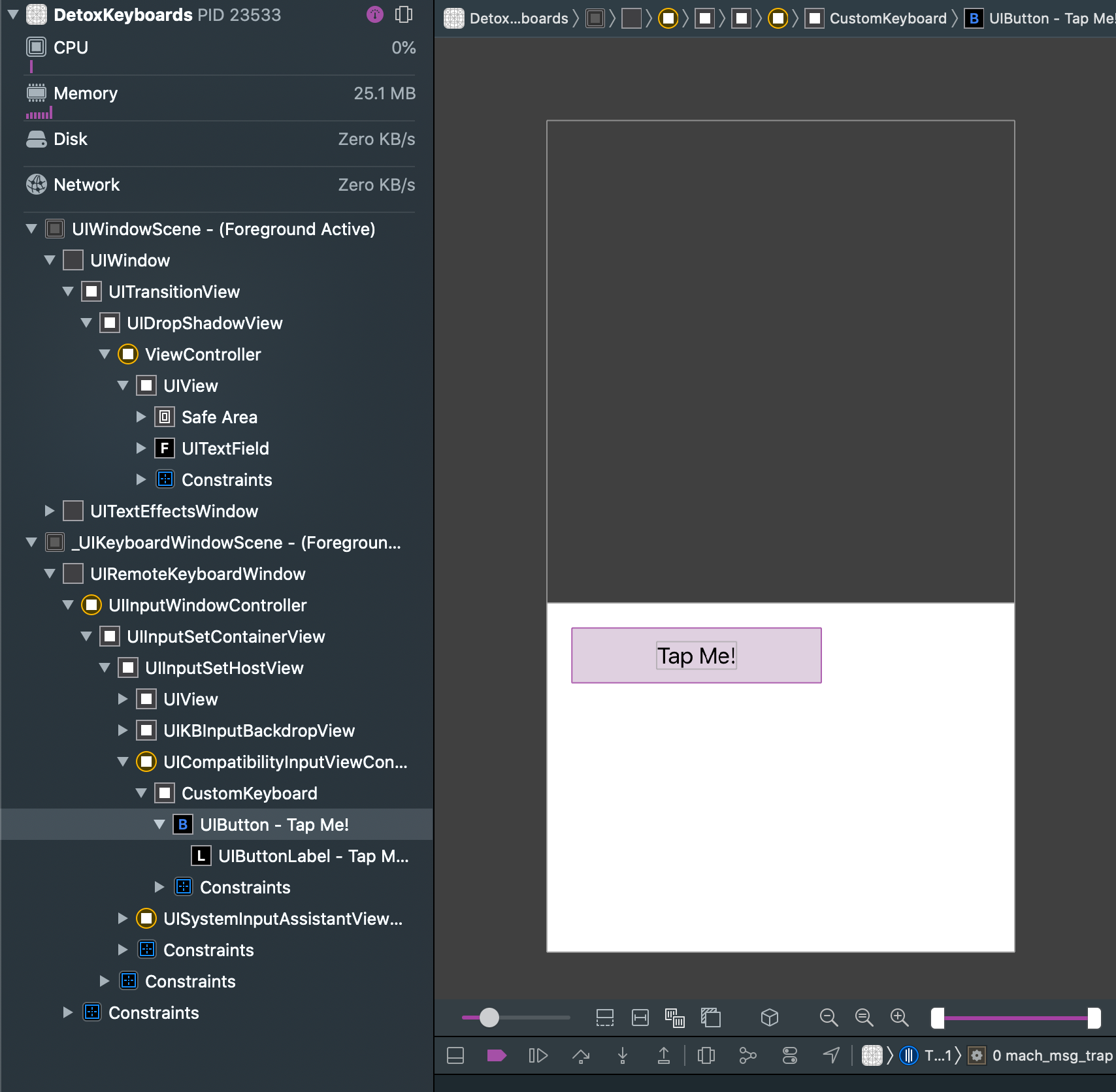Open the Debug Memory Graph

click(747, 1055)
